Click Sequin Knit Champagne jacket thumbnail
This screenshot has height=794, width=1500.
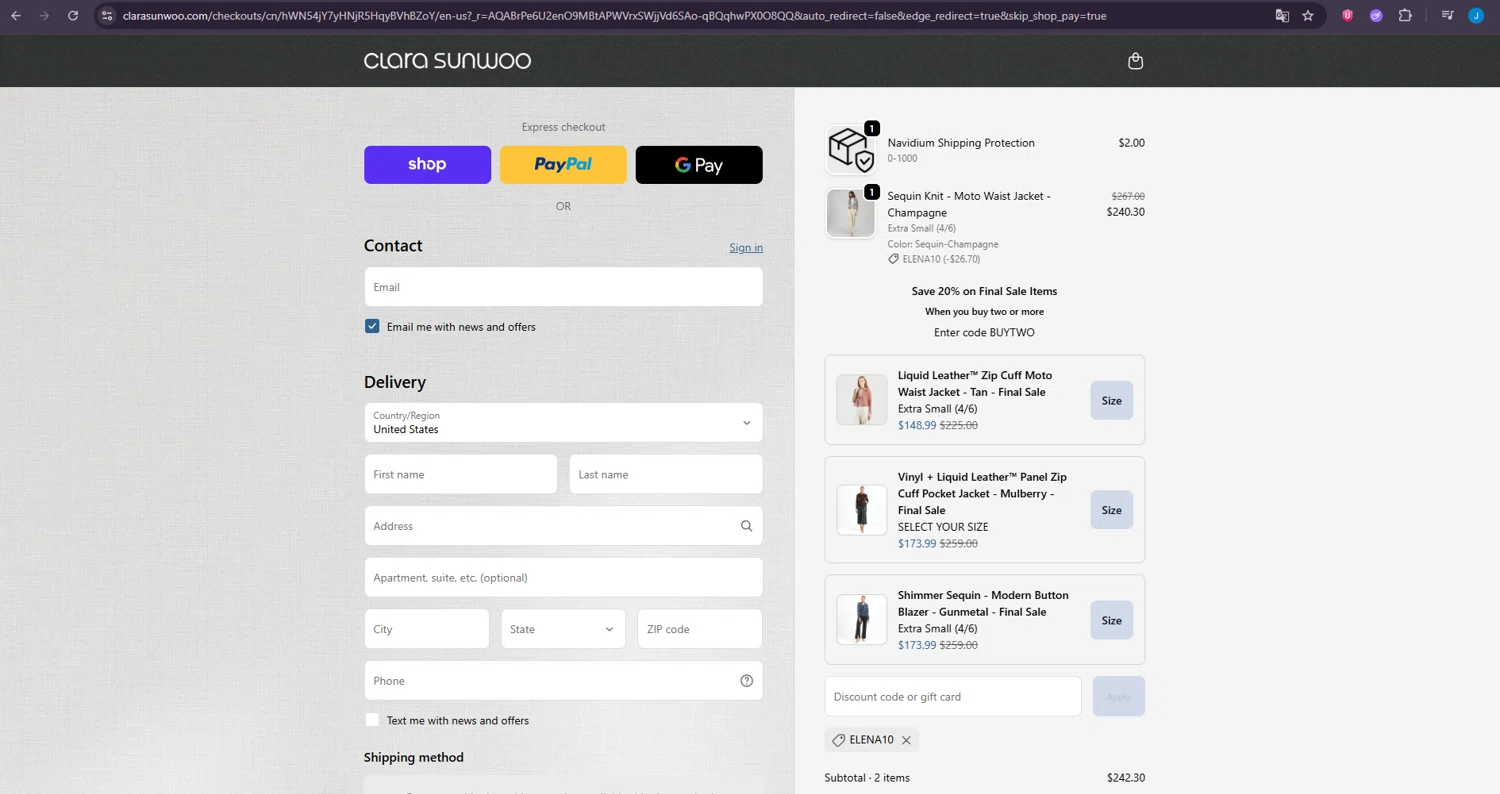[851, 213]
